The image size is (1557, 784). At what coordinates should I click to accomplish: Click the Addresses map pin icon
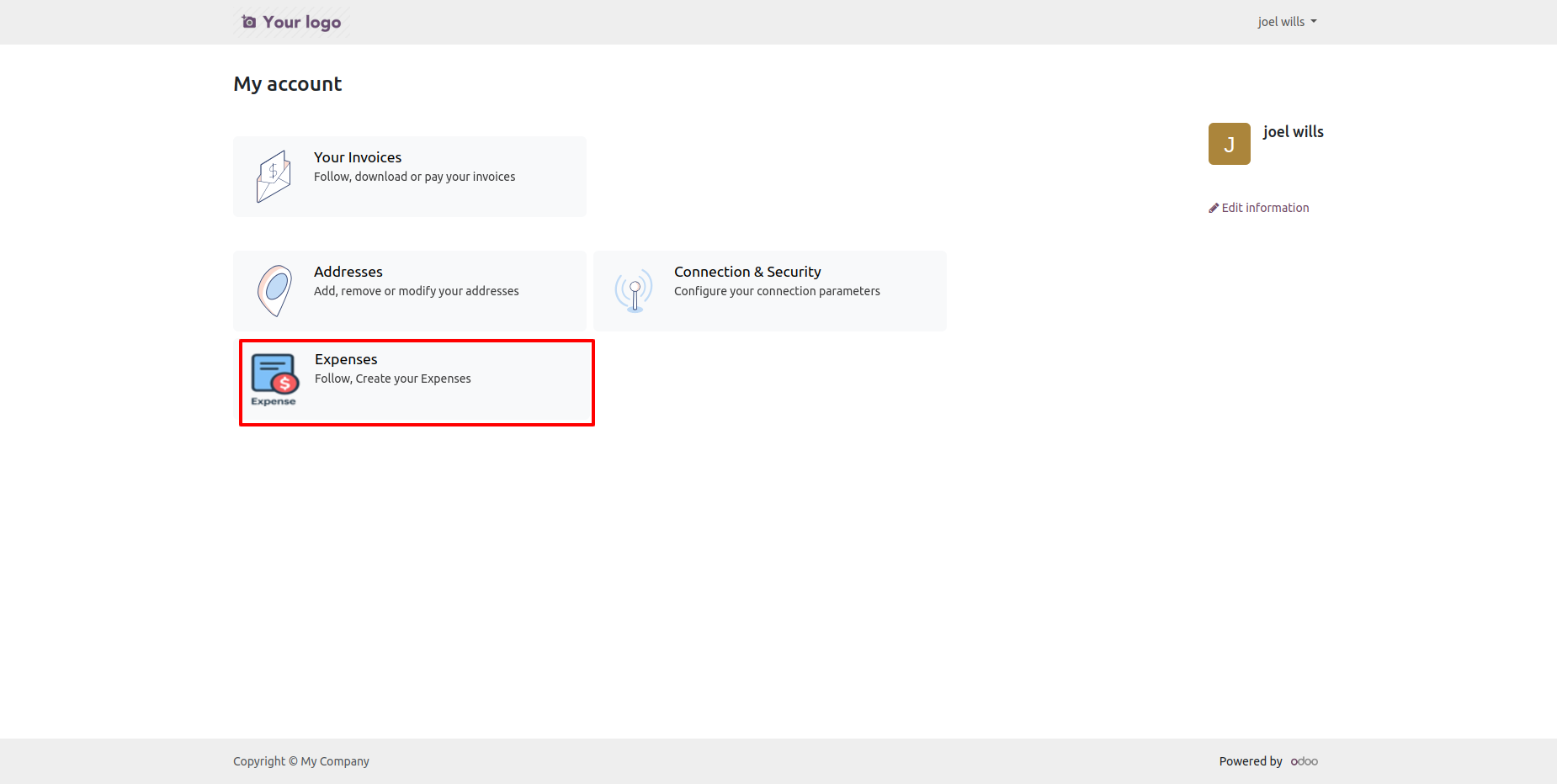click(x=274, y=290)
